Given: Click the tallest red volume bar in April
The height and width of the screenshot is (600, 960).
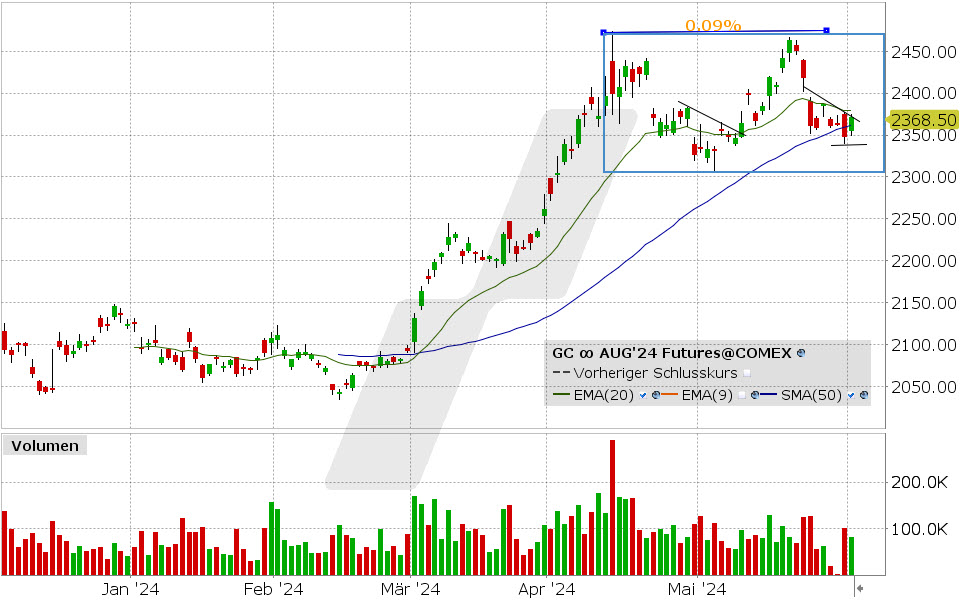Looking at the screenshot, I should [612, 508].
